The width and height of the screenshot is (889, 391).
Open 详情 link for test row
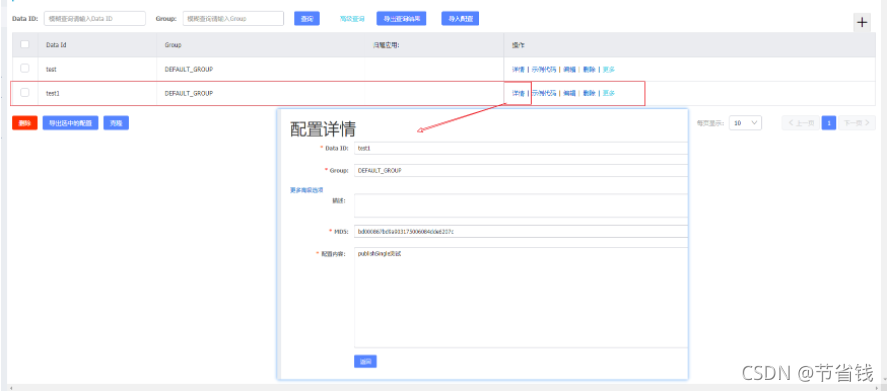coord(518,69)
